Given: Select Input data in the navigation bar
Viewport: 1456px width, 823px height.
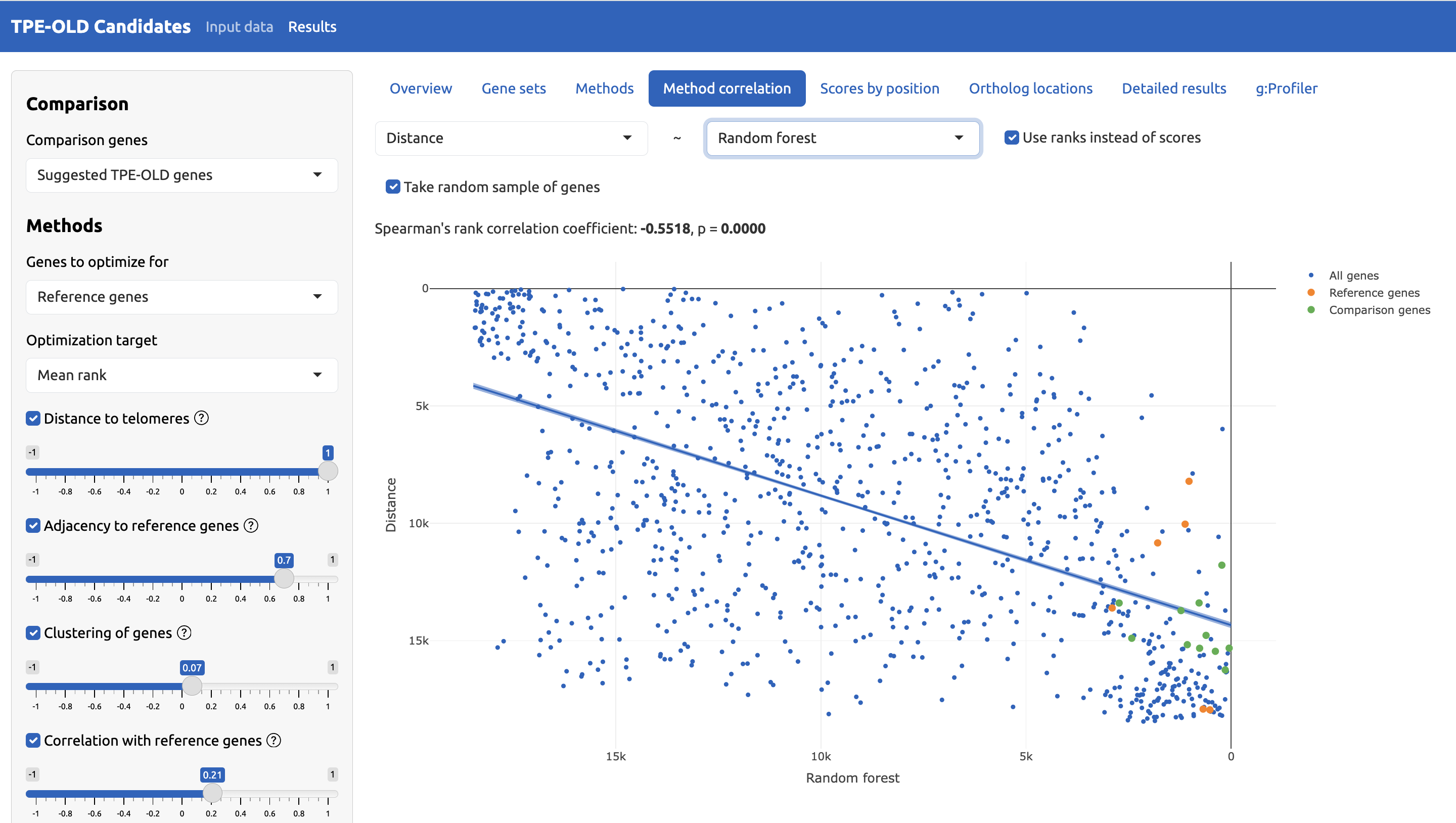Looking at the screenshot, I should click(240, 27).
